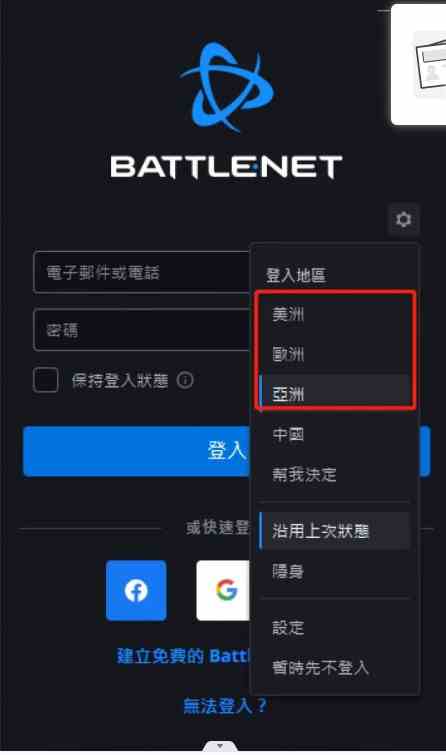Tick the 保持登入狀態 checkbox

tap(46, 380)
